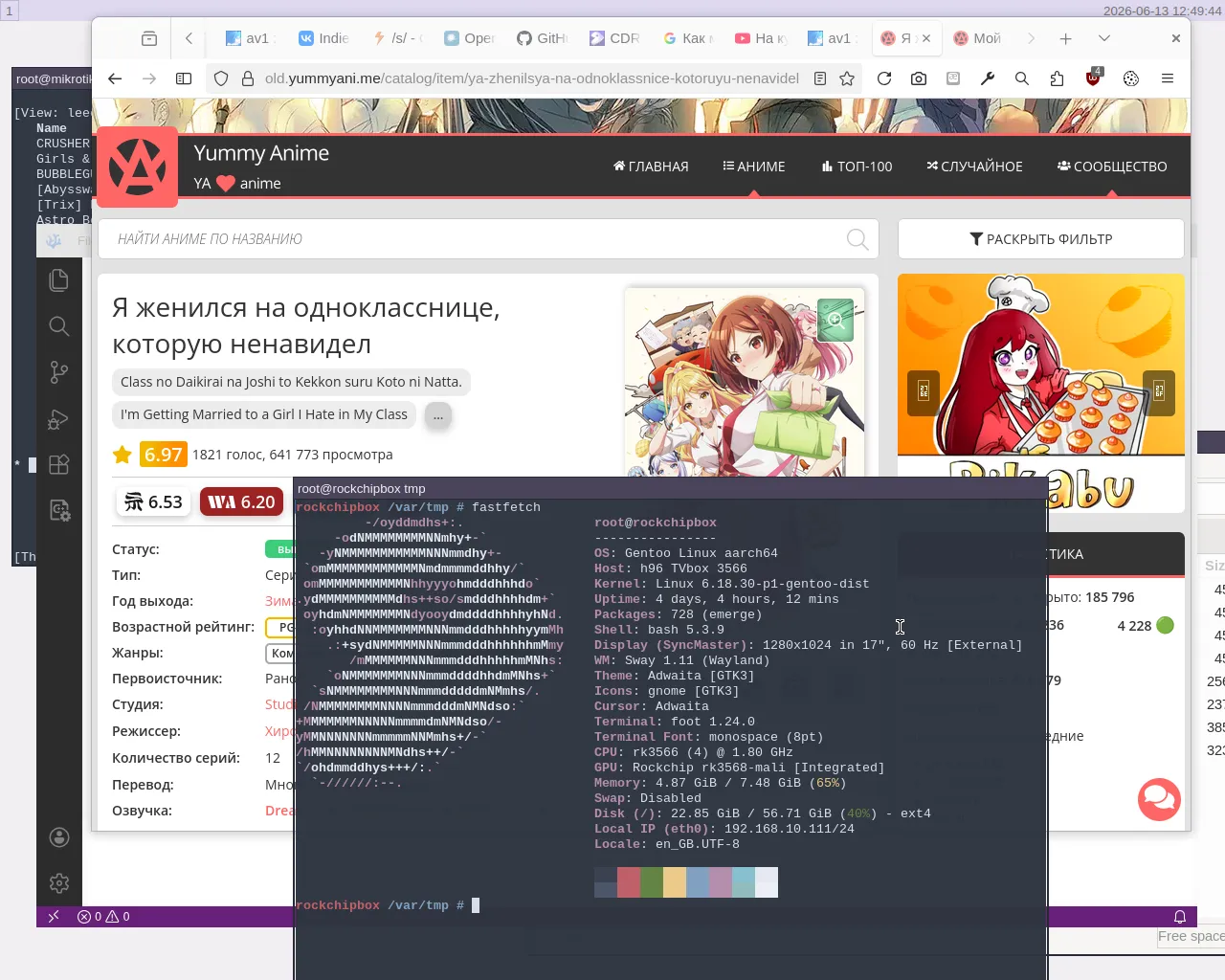Image resolution: width=1225 pixels, height=980 pixels.
Task: Open the uBlock Origin extension icon
Action: coord(1093,78)
